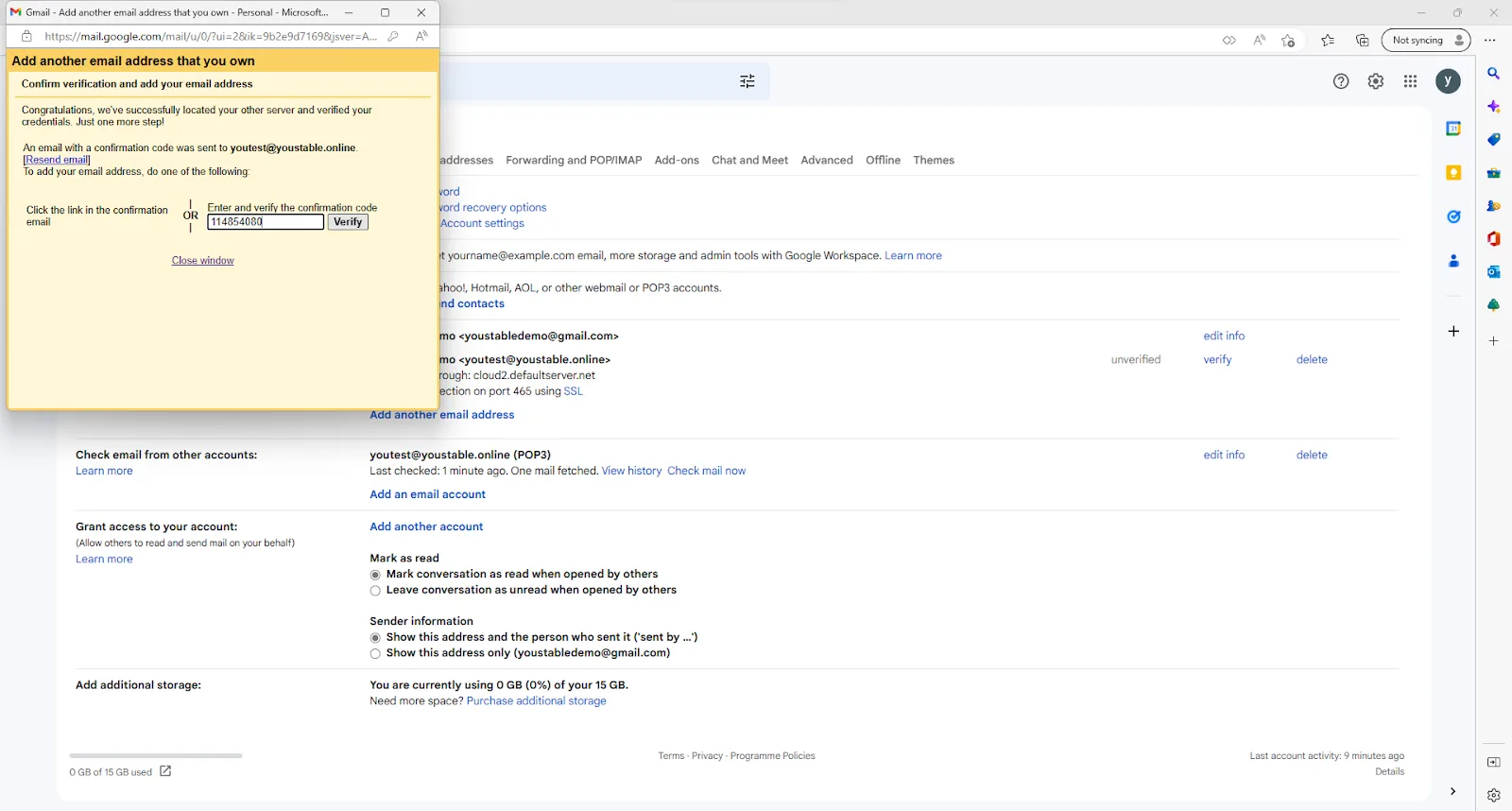Click edit info for youstabledemo@gmail.com
Image resolution: width=1512 pixels, height=811 pixels.
1224,336
